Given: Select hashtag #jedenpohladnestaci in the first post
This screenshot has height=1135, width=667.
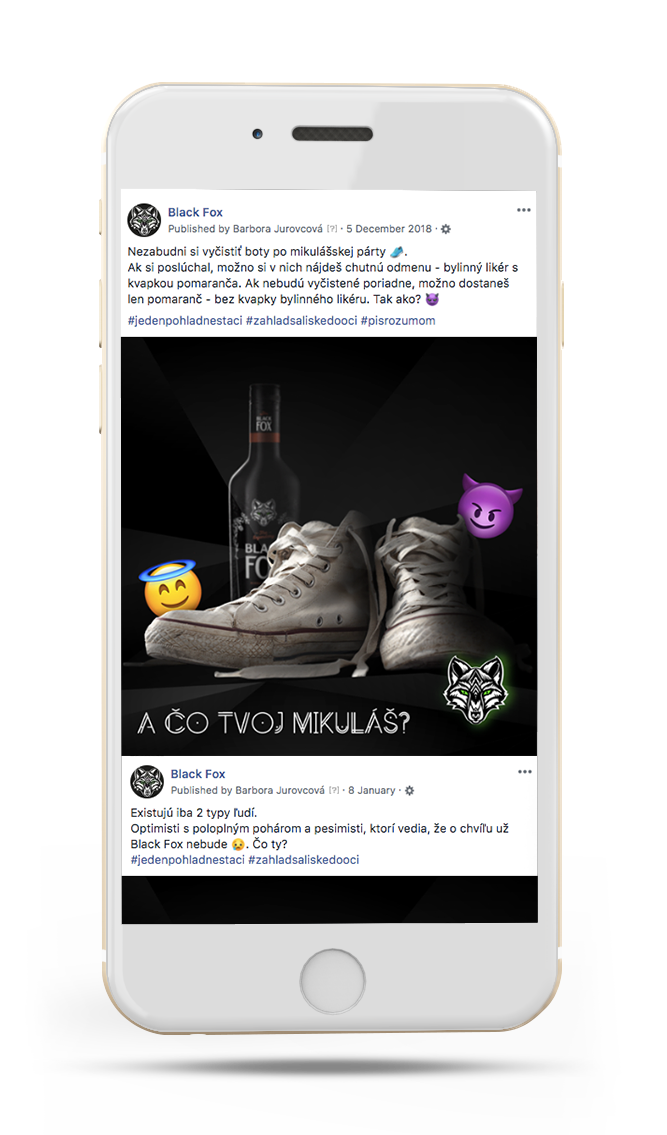Looking at the screenshot, I should 185,321.
